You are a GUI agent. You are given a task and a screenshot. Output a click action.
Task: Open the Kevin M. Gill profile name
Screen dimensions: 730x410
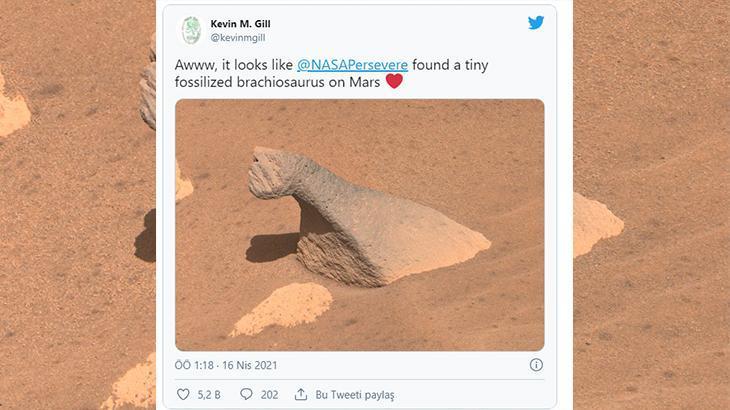(240, 23)
